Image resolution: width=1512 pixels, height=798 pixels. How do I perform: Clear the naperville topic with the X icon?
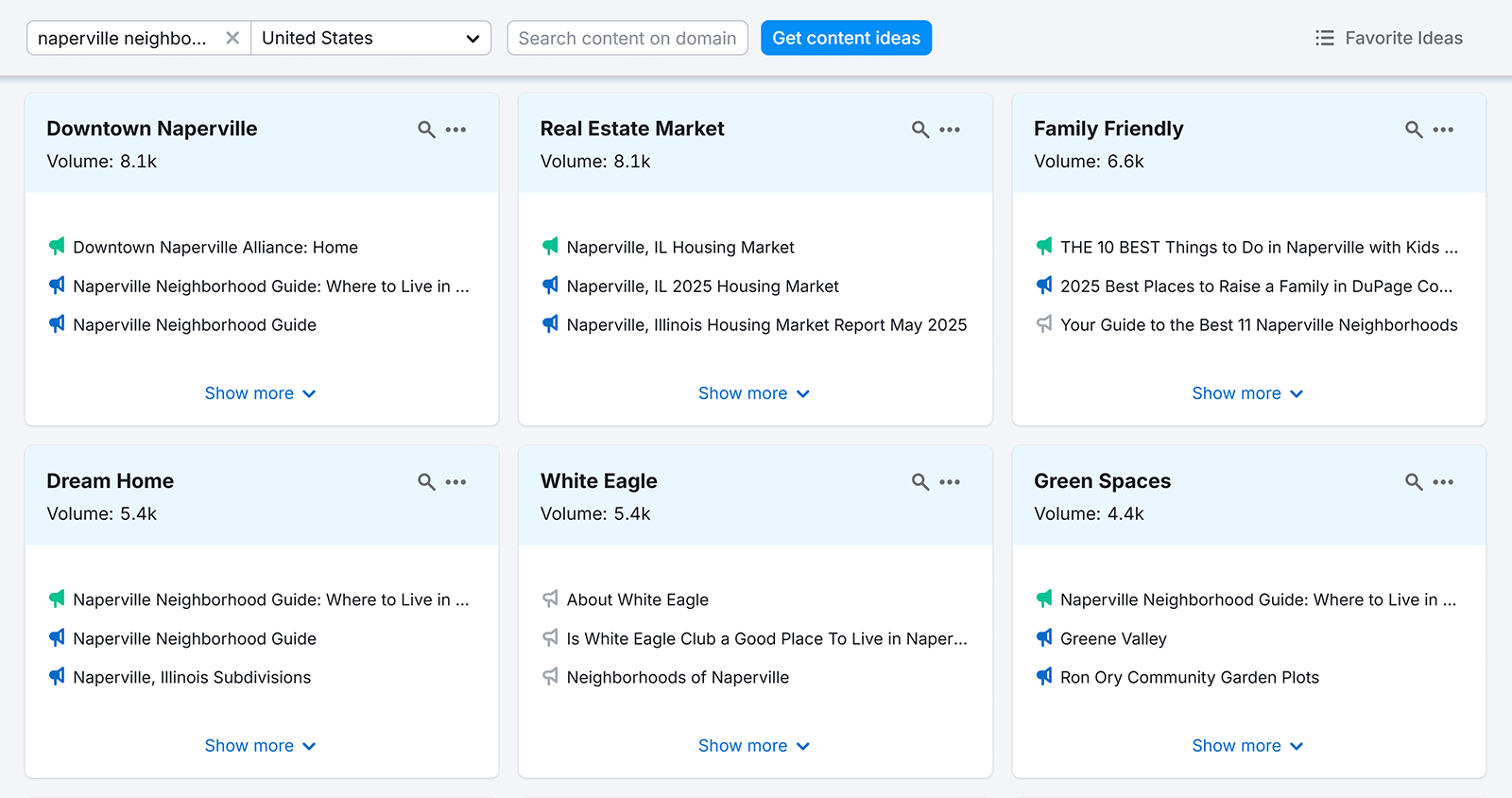(x=232, y=38)
